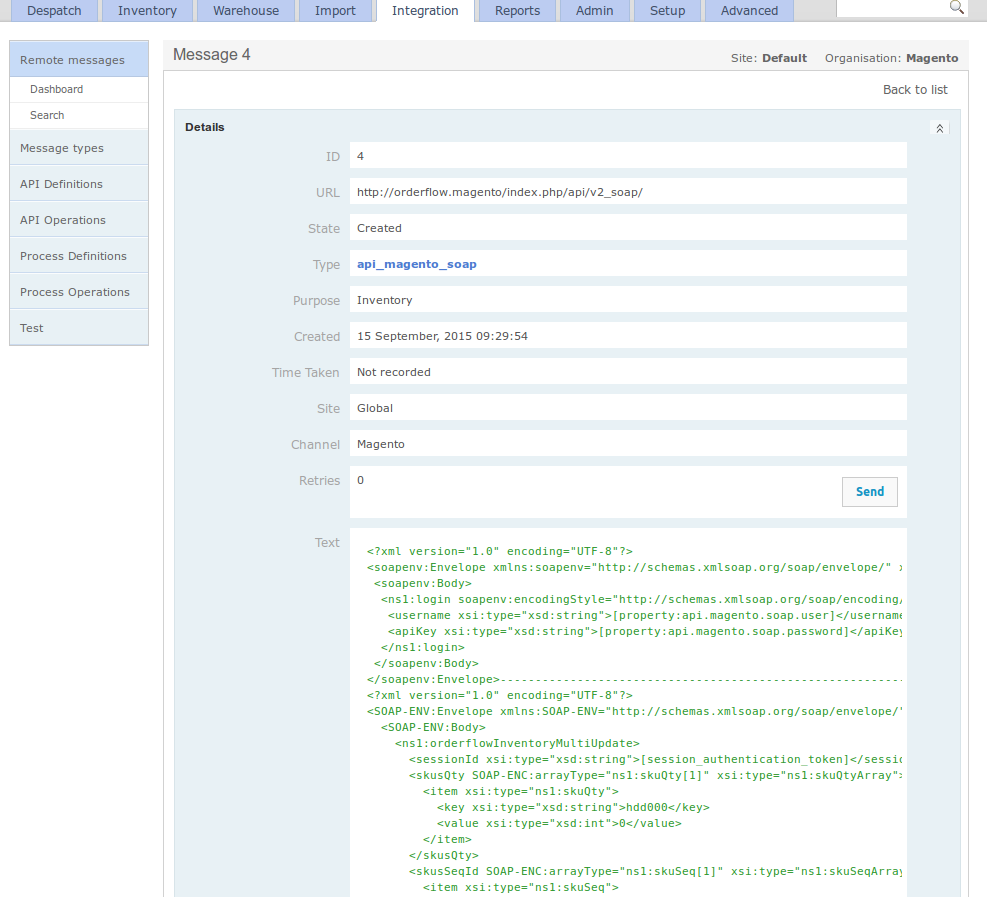Open Search under Remote messages
Screen dimensions: 987x897
pos(47,116)
